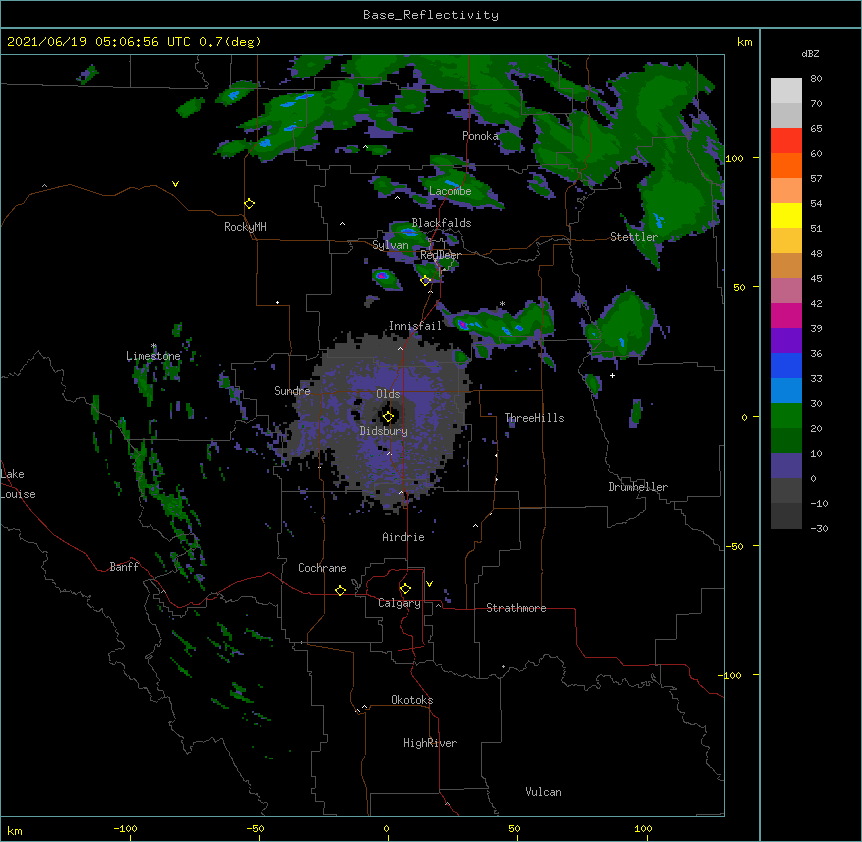Click the Airdrie label
862x842 pixels.
point(403,537)
